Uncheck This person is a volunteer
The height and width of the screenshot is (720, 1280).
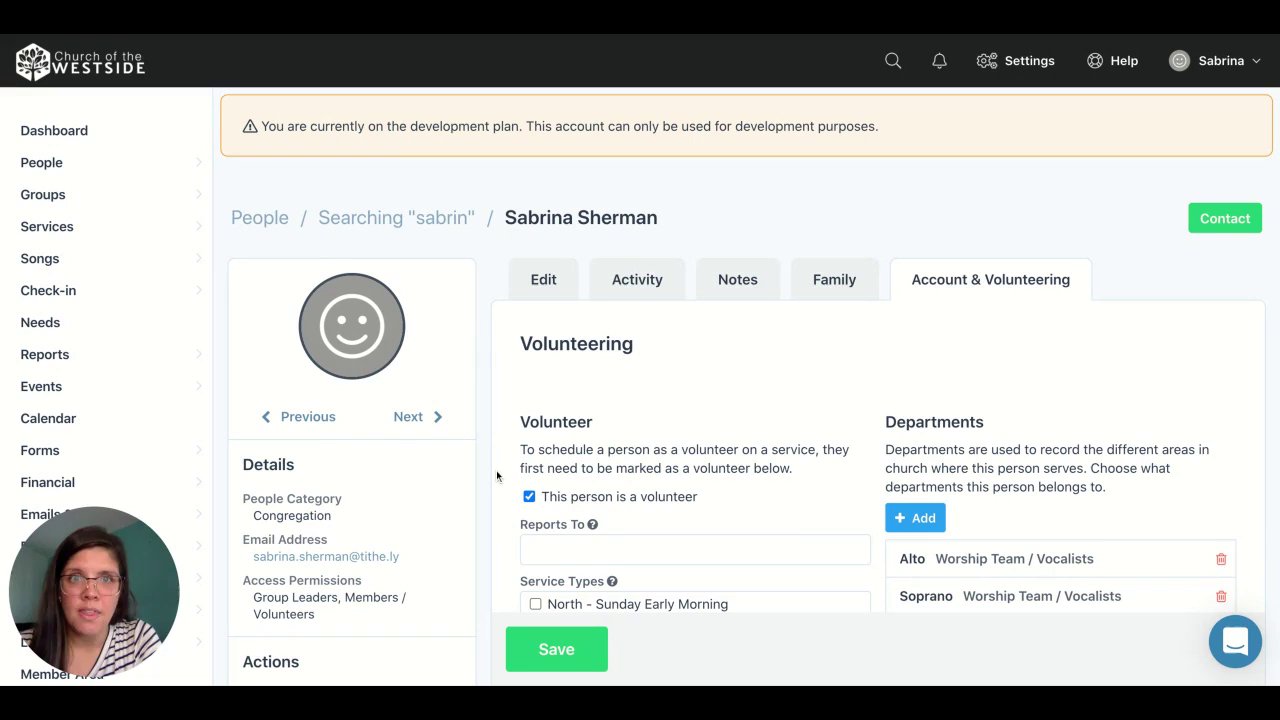(x=529, y=496)
